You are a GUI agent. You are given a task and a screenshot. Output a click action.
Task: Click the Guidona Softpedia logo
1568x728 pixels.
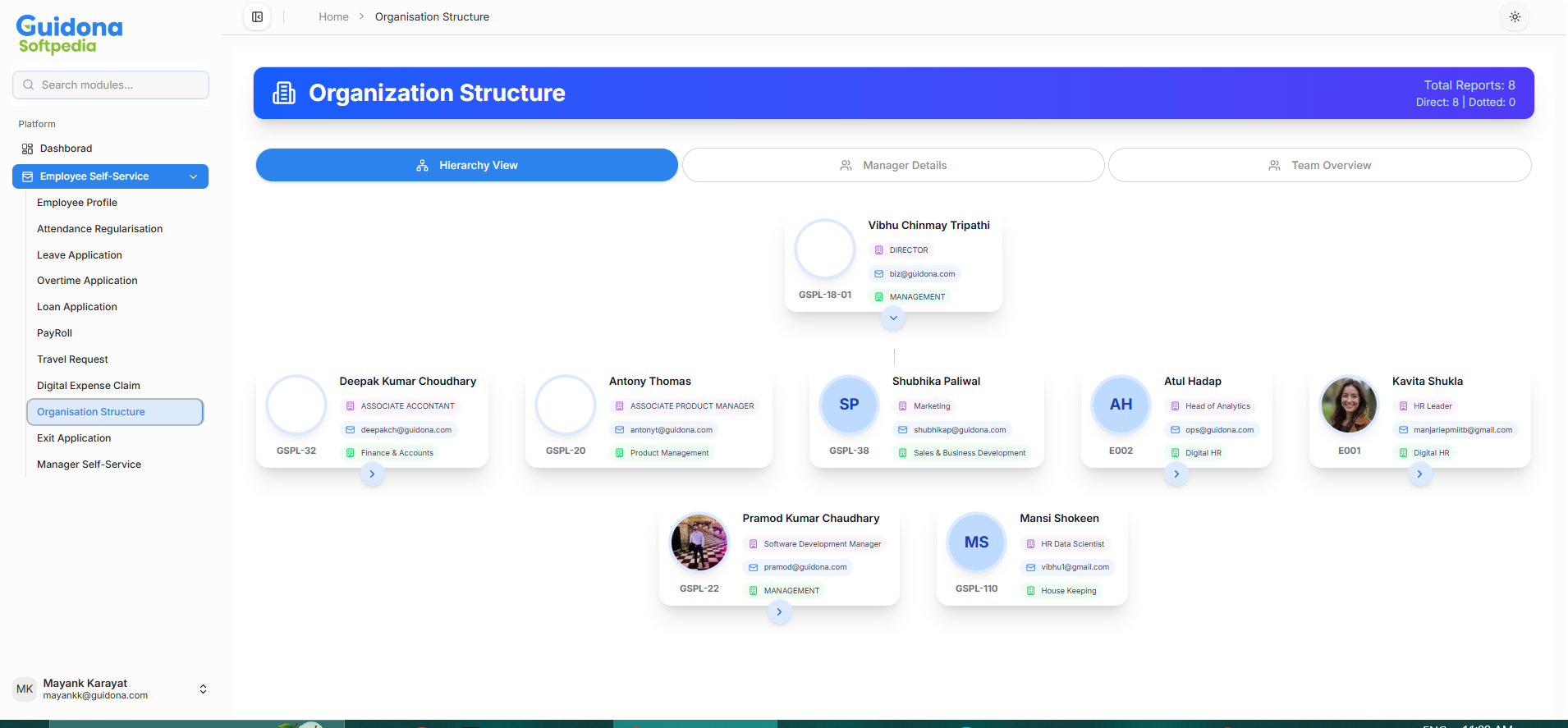(69, 34)
